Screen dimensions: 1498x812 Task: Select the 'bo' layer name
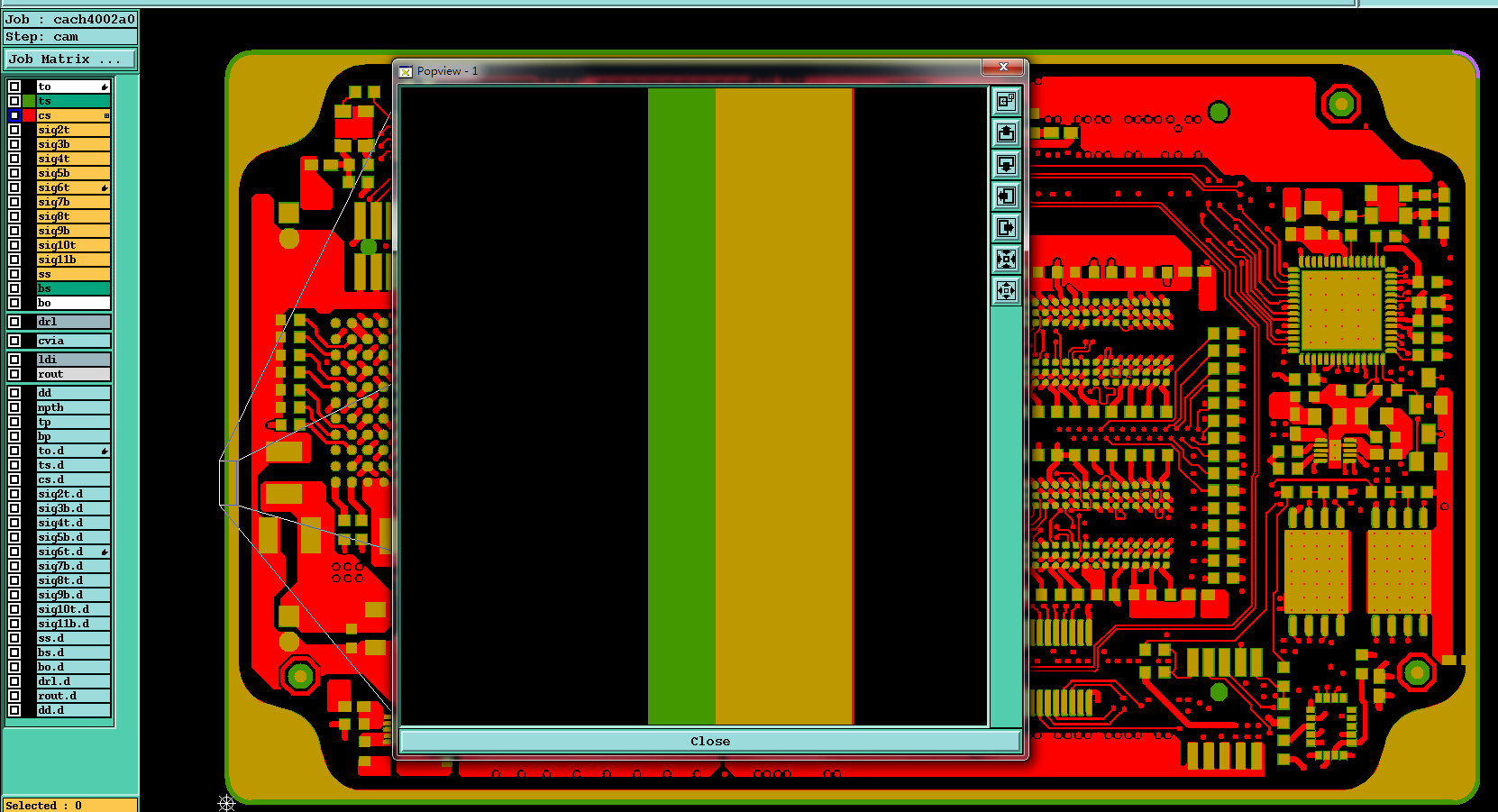(x=73, y=303)
